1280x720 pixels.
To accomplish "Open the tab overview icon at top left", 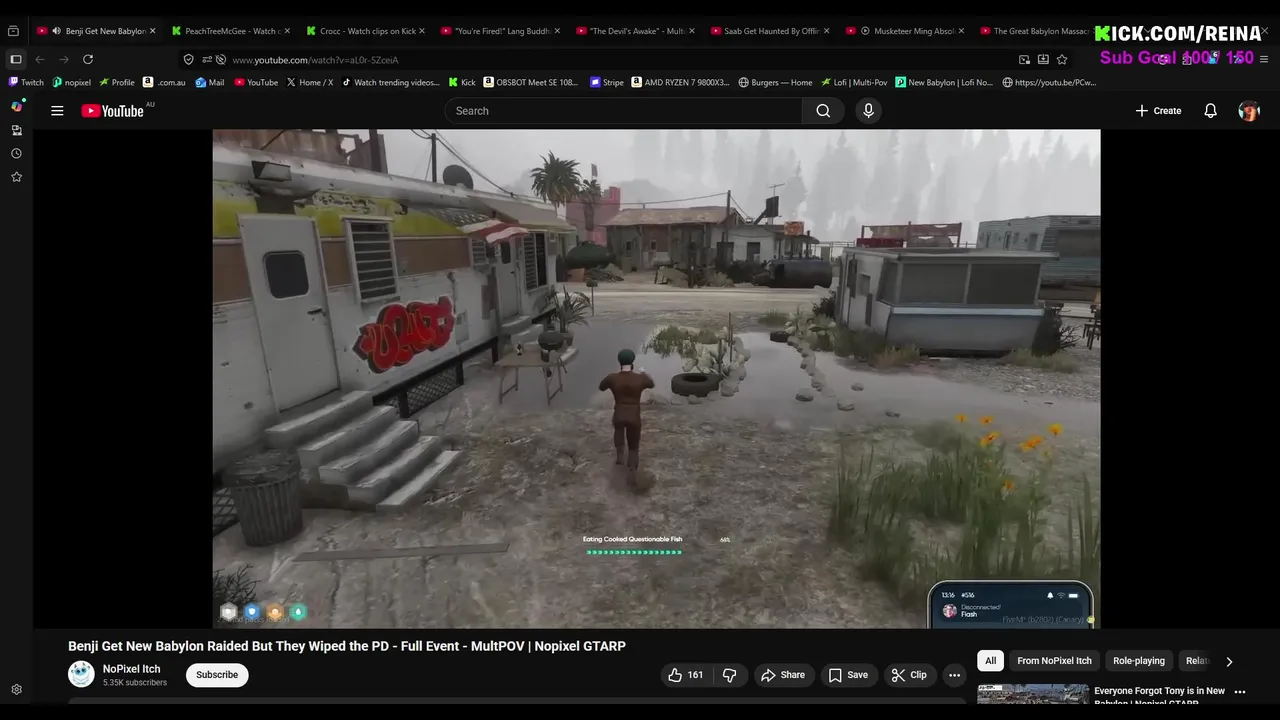I will [x=13, y=31].
